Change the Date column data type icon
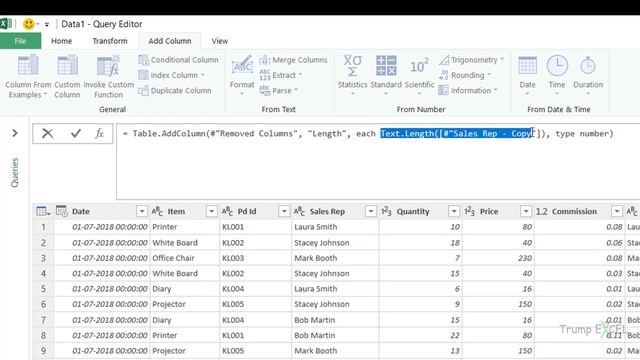The height and width of the screenshot is (360, 640). [62, 211]
